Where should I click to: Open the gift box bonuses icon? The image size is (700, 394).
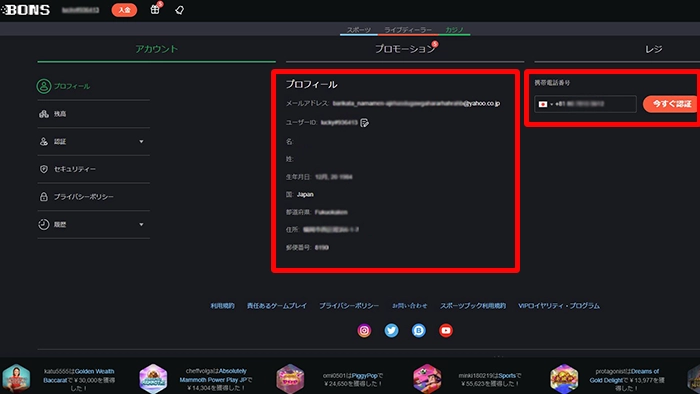(x=155, y=9)
